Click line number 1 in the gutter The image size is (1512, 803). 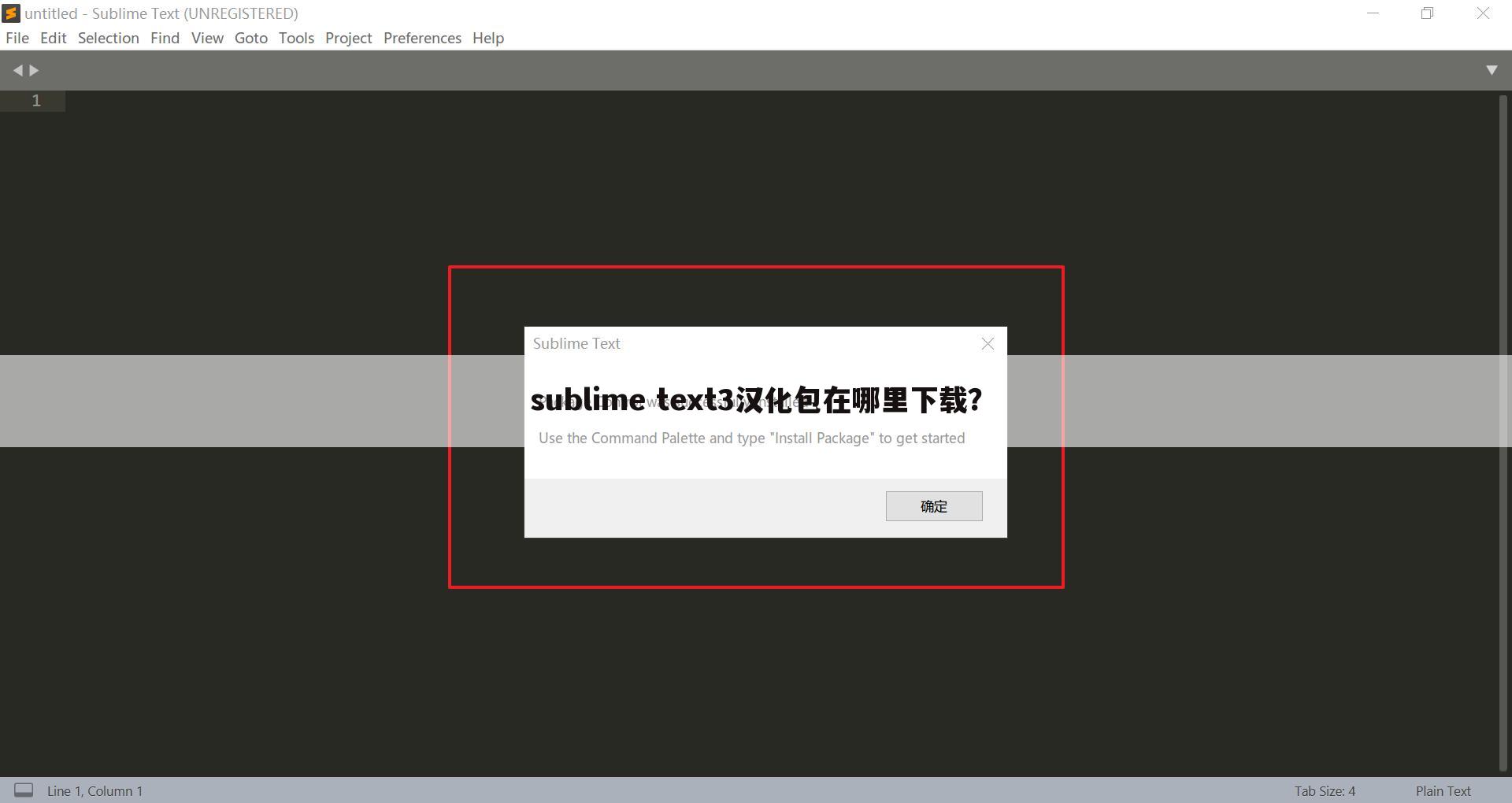[x=35, y=101]
